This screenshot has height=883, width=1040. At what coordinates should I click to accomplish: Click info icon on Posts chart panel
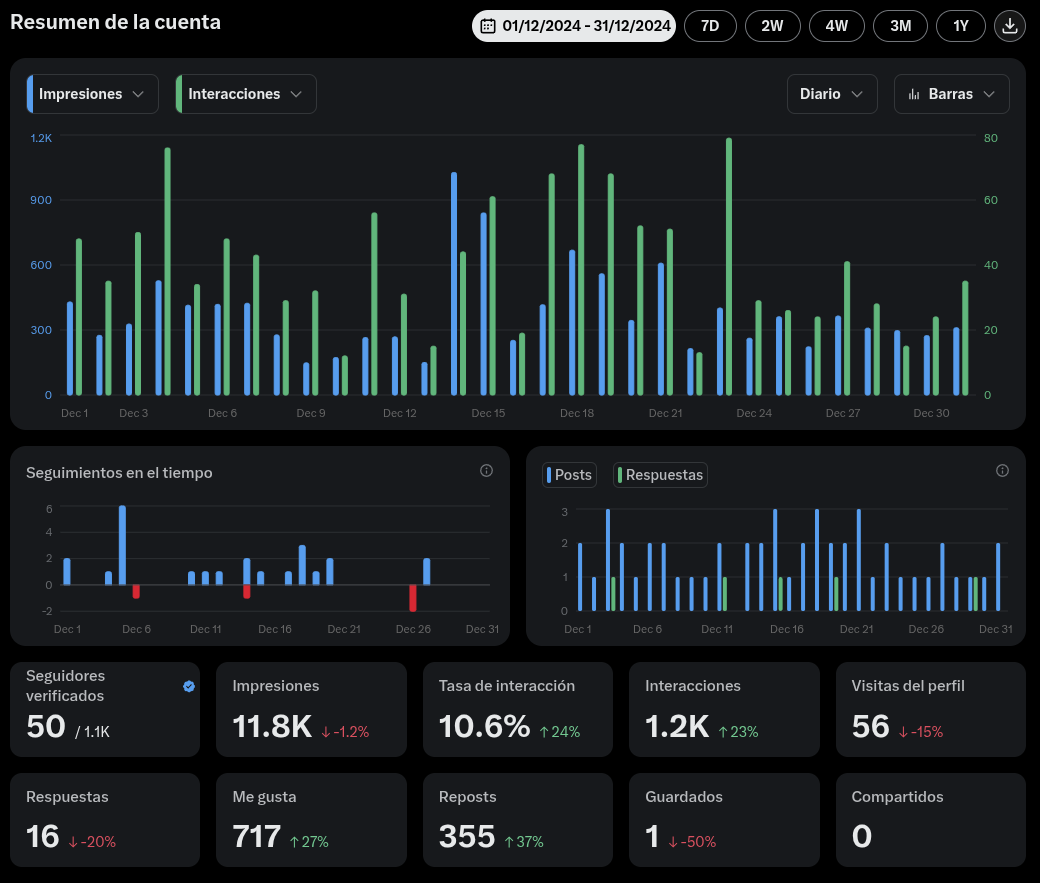coord(1002,470)
